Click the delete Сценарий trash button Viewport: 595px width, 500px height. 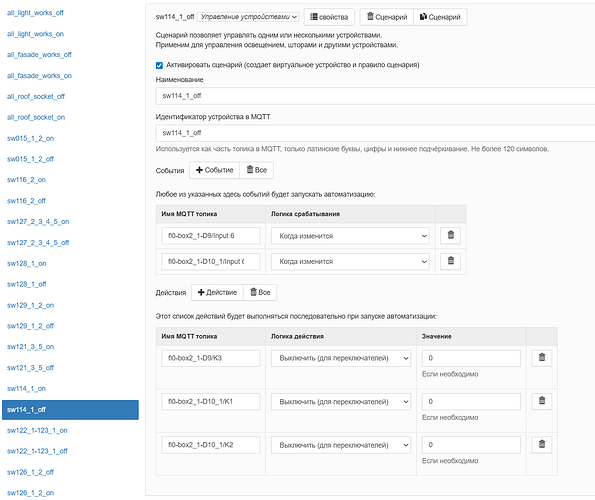(387, 17)
